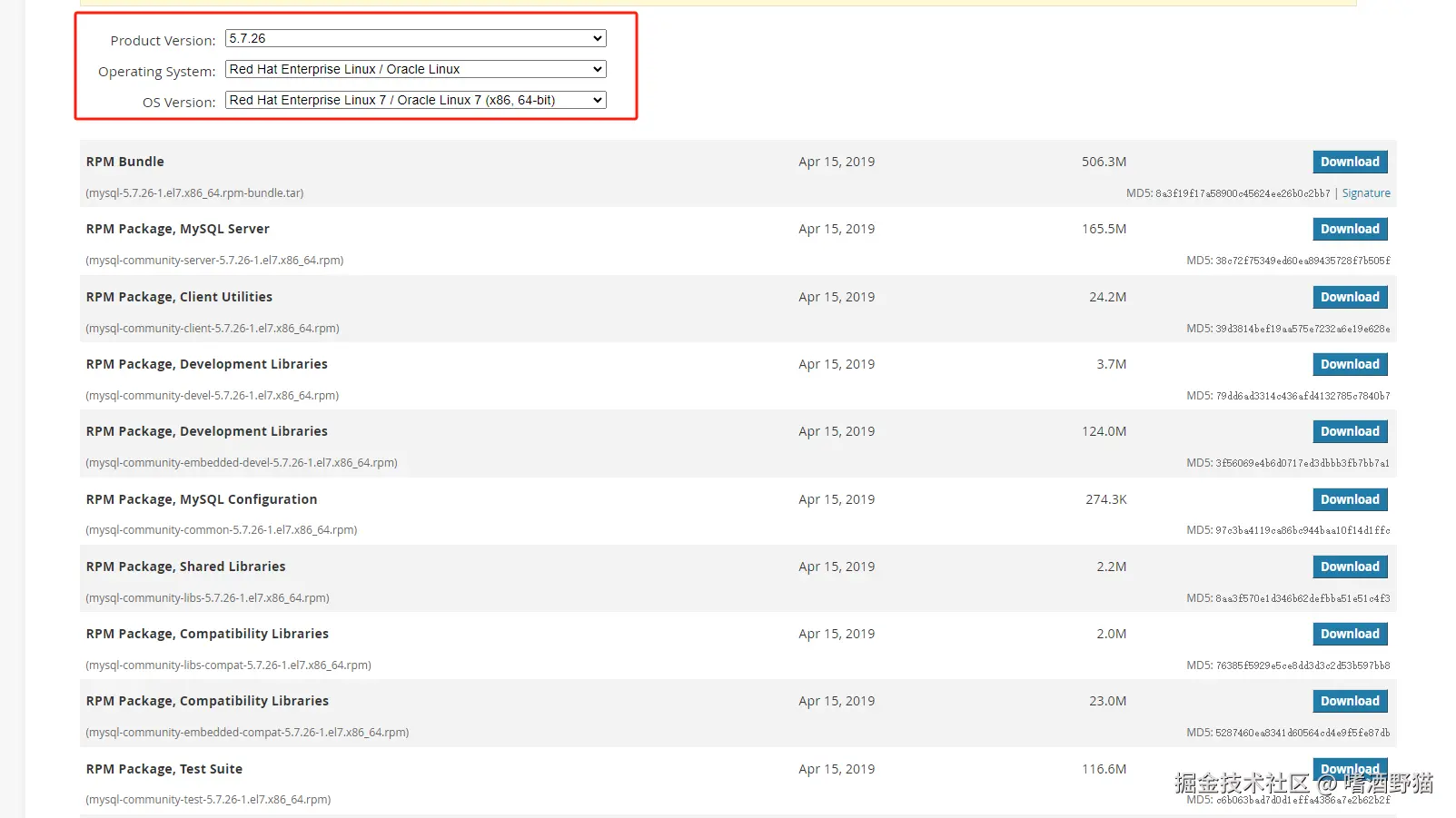The image size is (1456, 818).
Task: Open the OS Version dropdown
Action: click(415, 100)
